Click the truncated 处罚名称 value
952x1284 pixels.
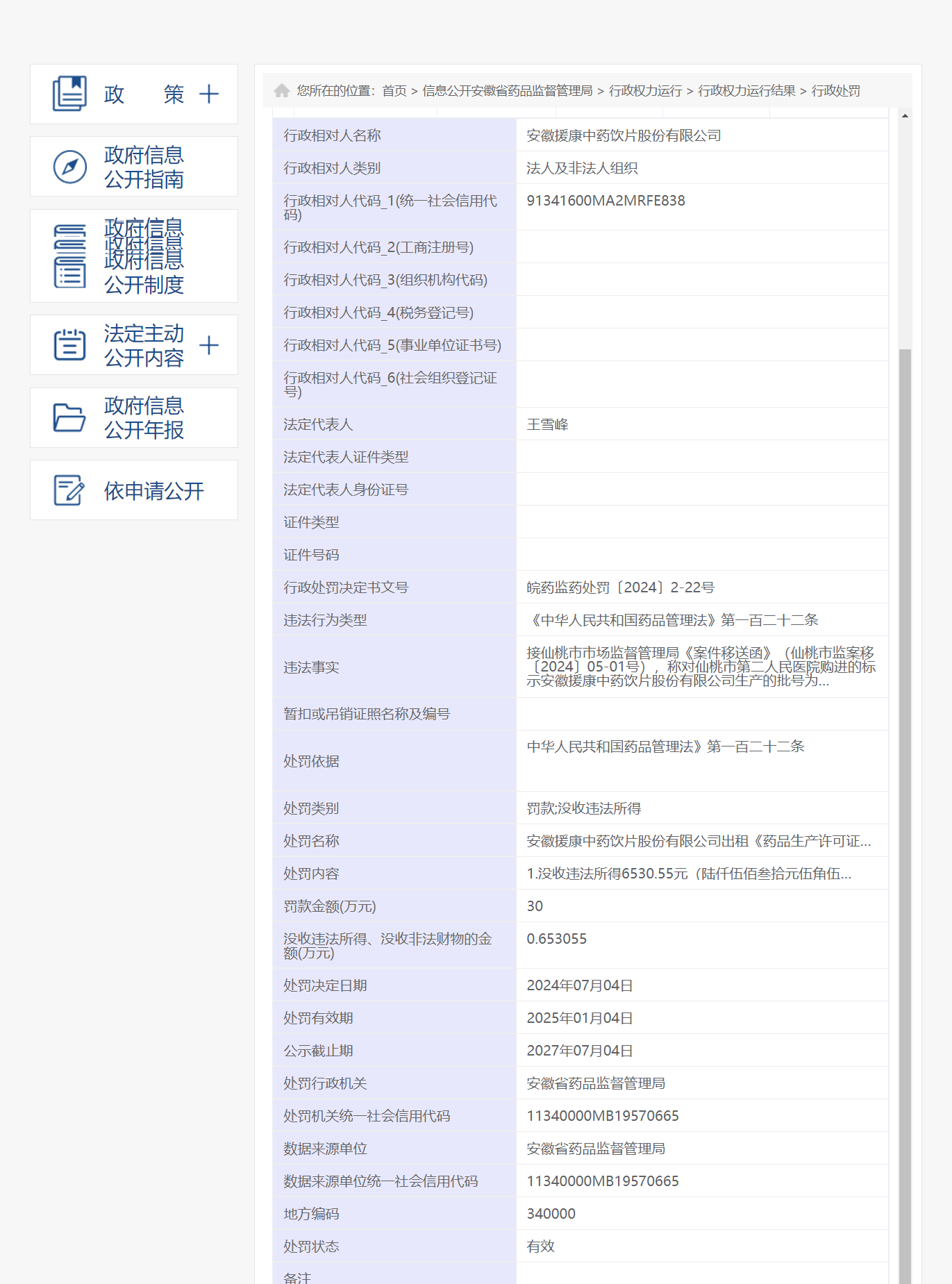tap(699, 841)
